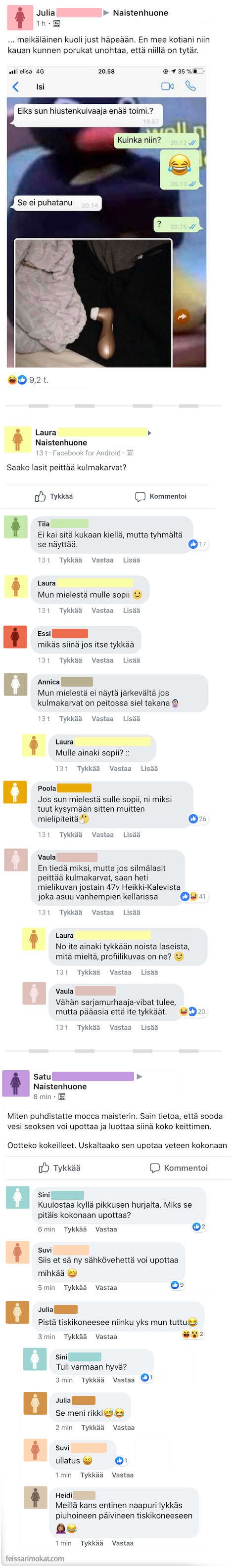Click Tykkää under Annica's comment
The image size is (235, 1568).
pyautogui.click(x=71, y=718)
